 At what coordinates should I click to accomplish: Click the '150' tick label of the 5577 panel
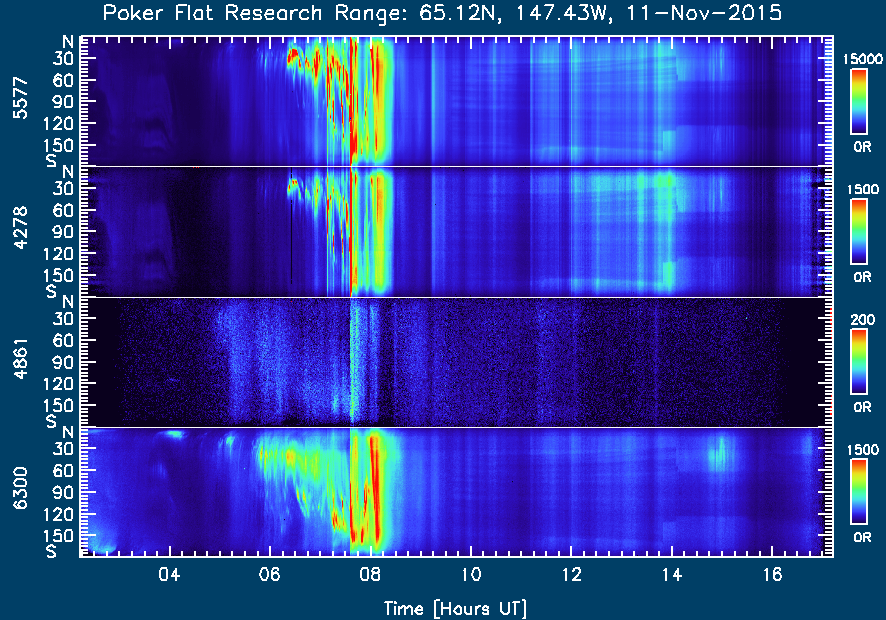coord(59,145)
